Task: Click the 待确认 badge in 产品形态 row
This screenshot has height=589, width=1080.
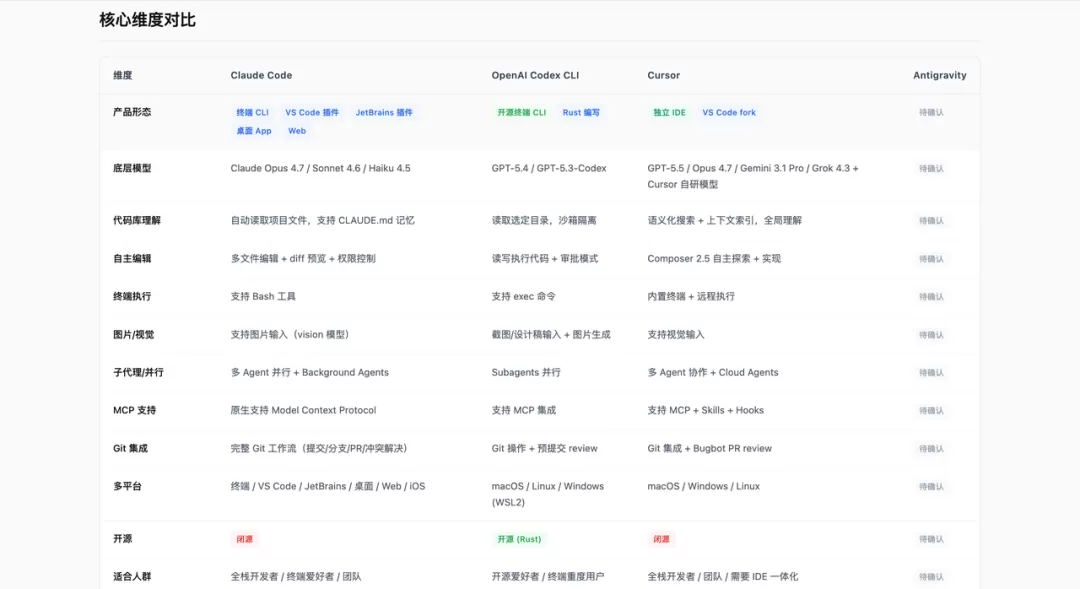Action: pyautogui.click(x=931, y=112)
